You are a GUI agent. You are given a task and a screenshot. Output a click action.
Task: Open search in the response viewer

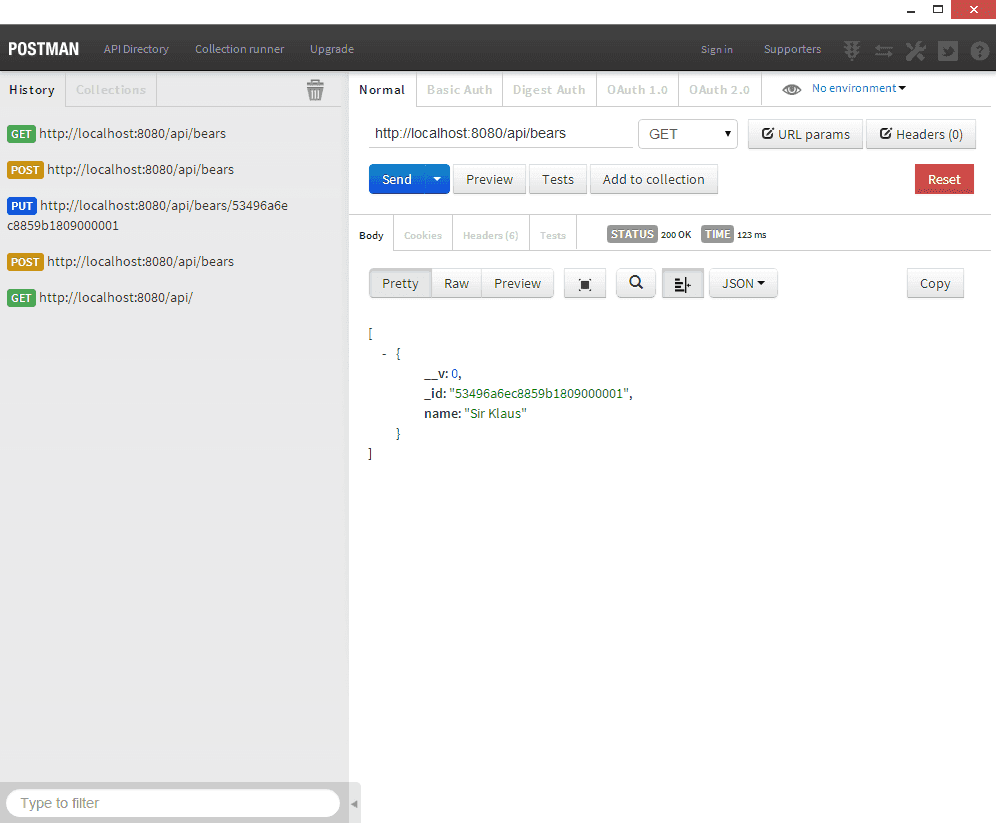pos(636,283)
